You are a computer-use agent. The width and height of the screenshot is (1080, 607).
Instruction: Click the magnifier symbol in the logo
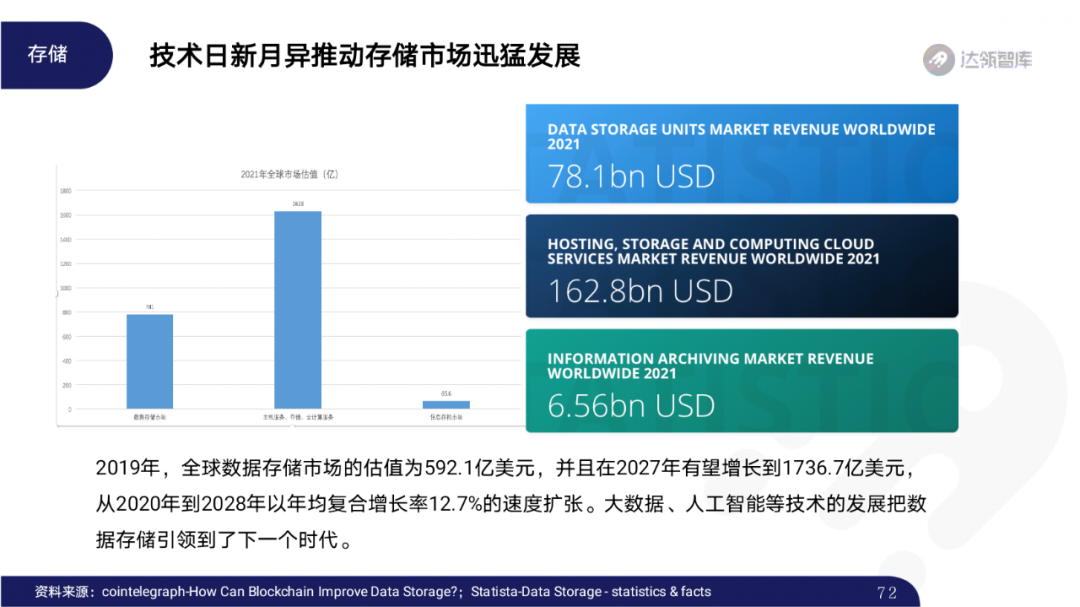pos(937,57)
